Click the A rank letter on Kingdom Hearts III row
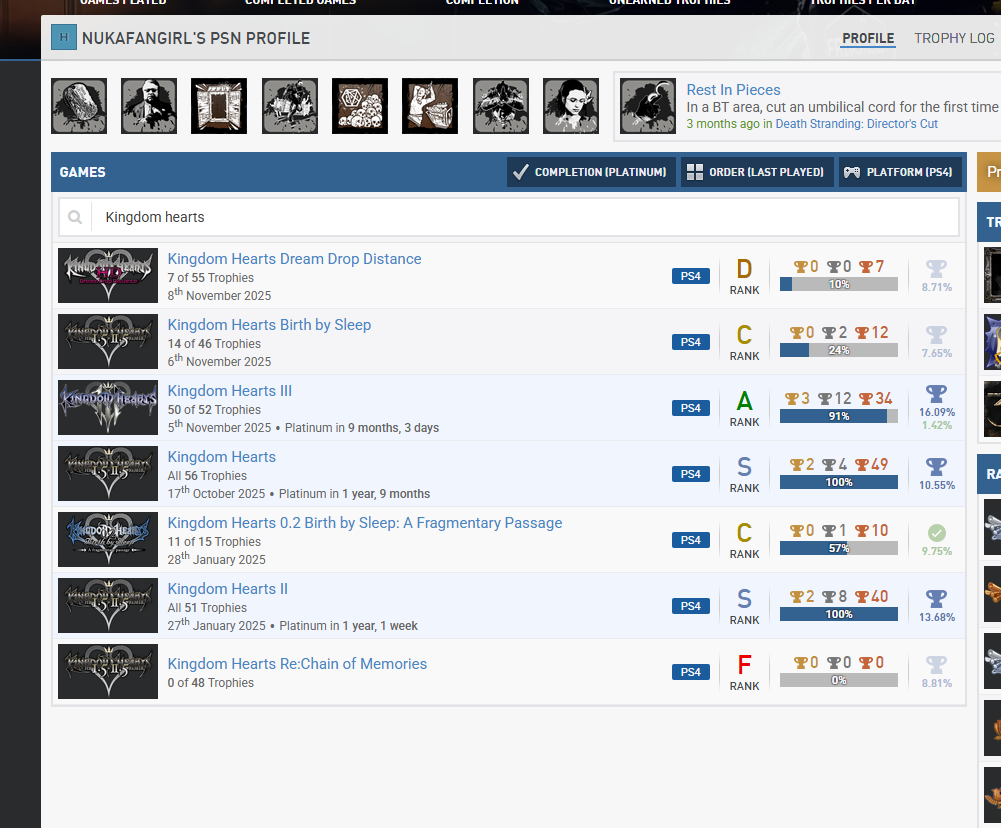 [x=744, y=401]
